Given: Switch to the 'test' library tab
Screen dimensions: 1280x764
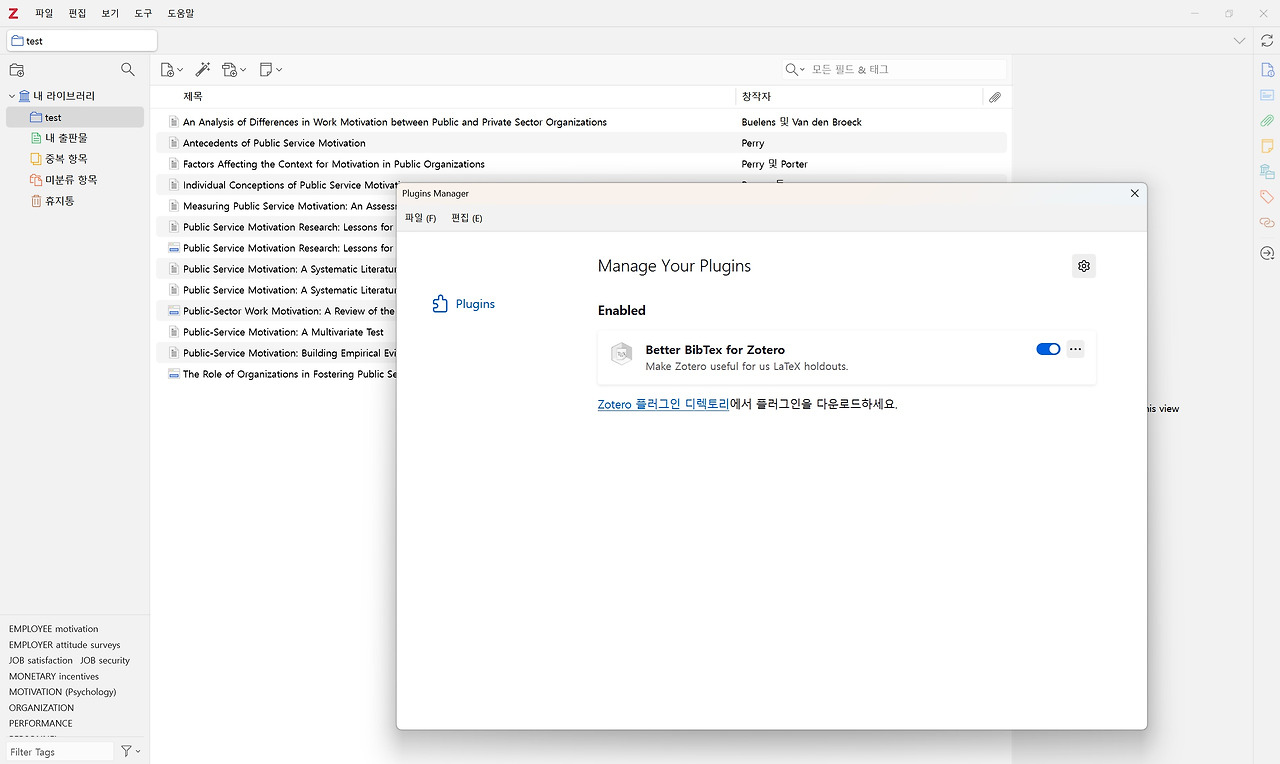Looking at the screenshot, I should click(82, 41).
